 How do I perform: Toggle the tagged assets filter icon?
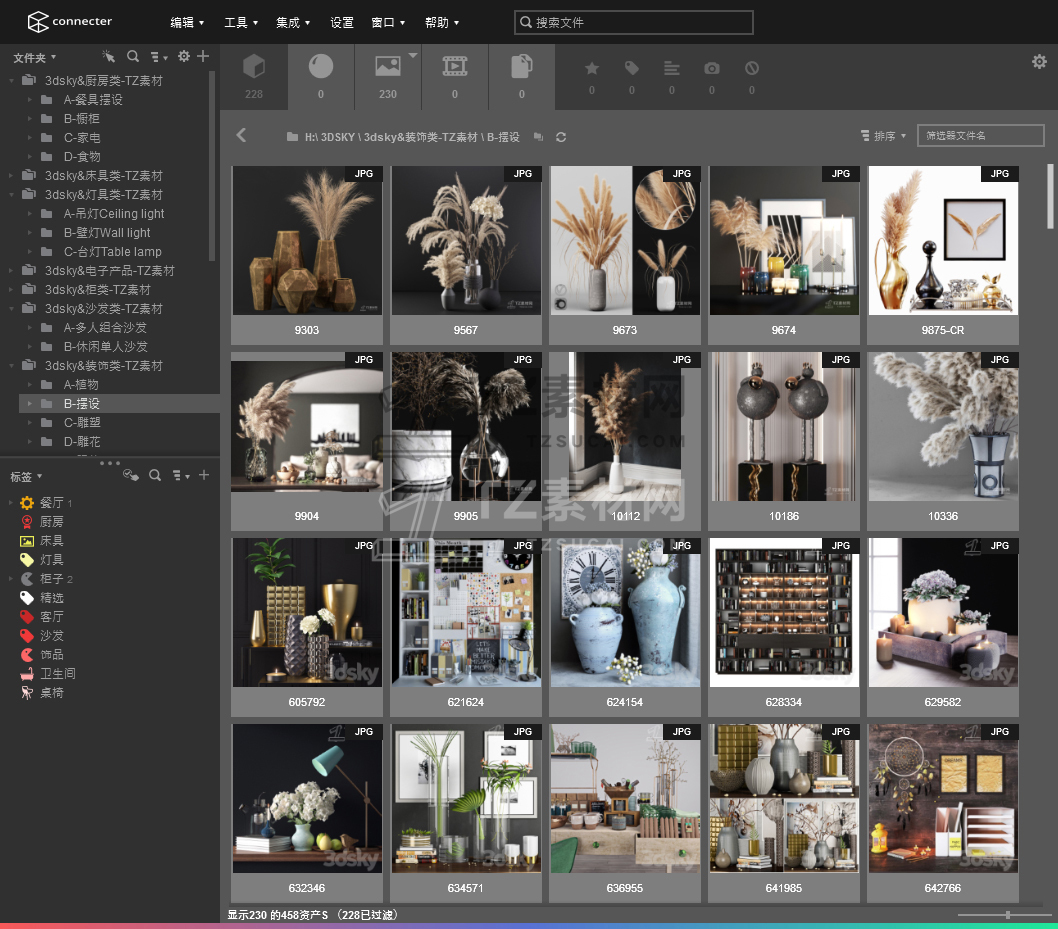click(x=632, y=68)
